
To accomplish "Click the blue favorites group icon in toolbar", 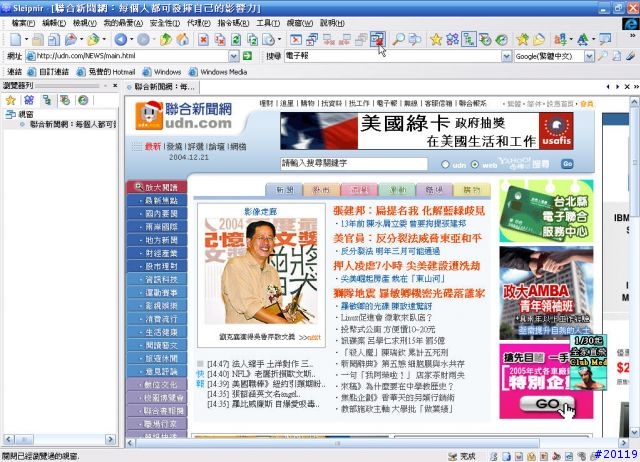I will [452, 39].
